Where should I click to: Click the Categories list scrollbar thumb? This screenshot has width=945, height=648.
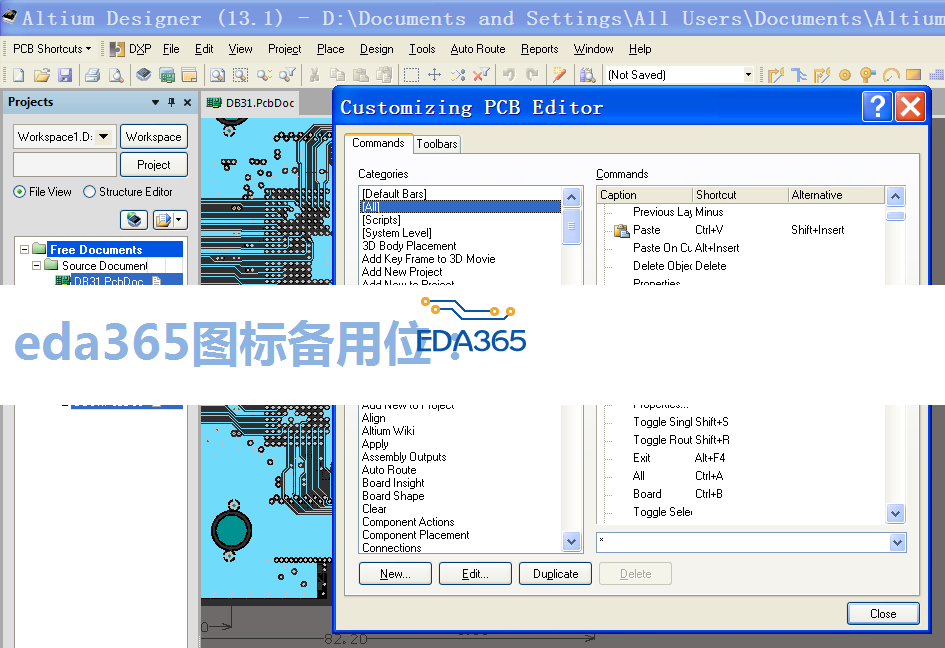point(571,226)
